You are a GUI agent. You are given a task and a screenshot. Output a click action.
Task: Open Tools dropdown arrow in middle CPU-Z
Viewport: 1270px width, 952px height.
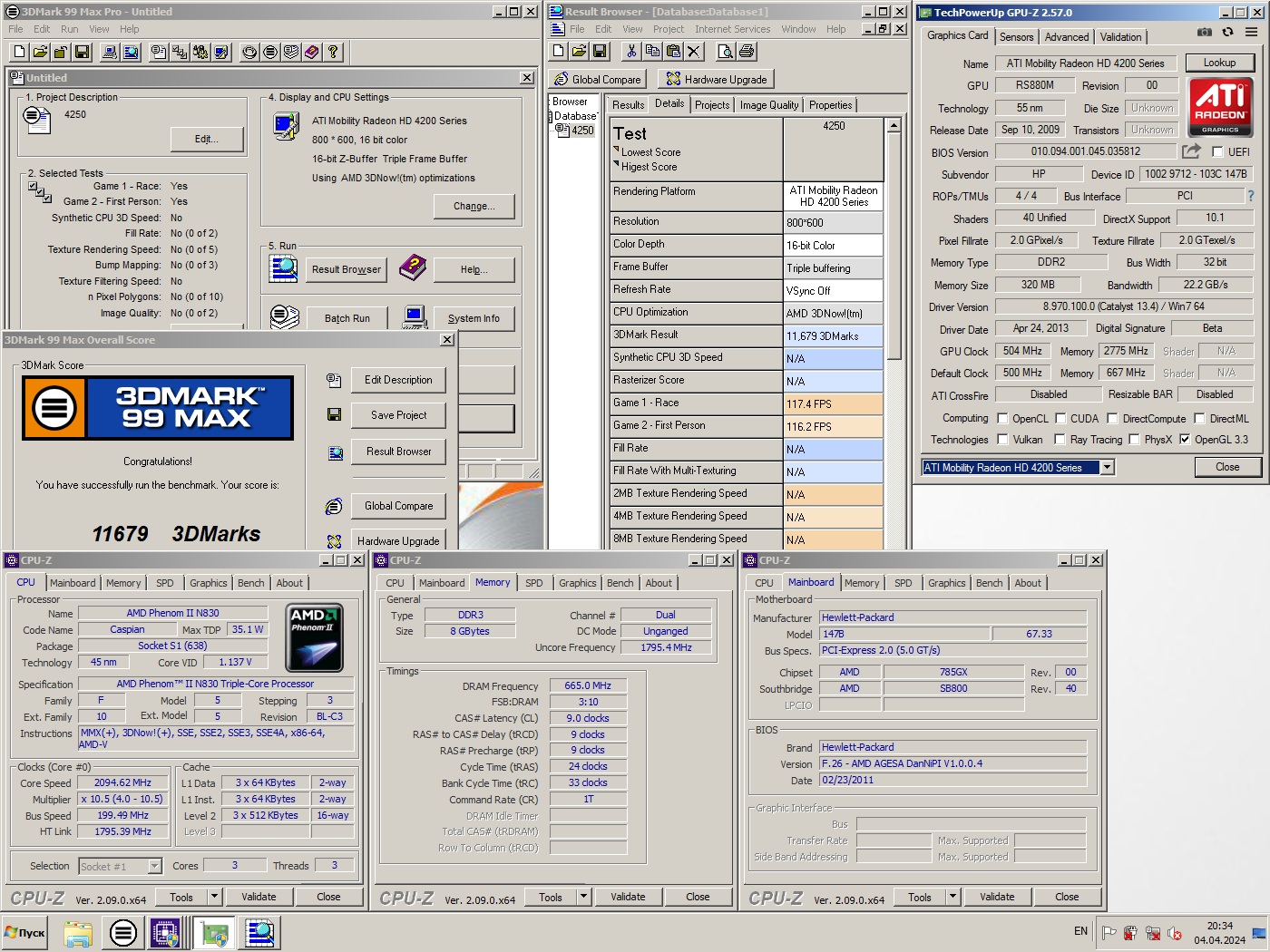click(x=584, y=897)
